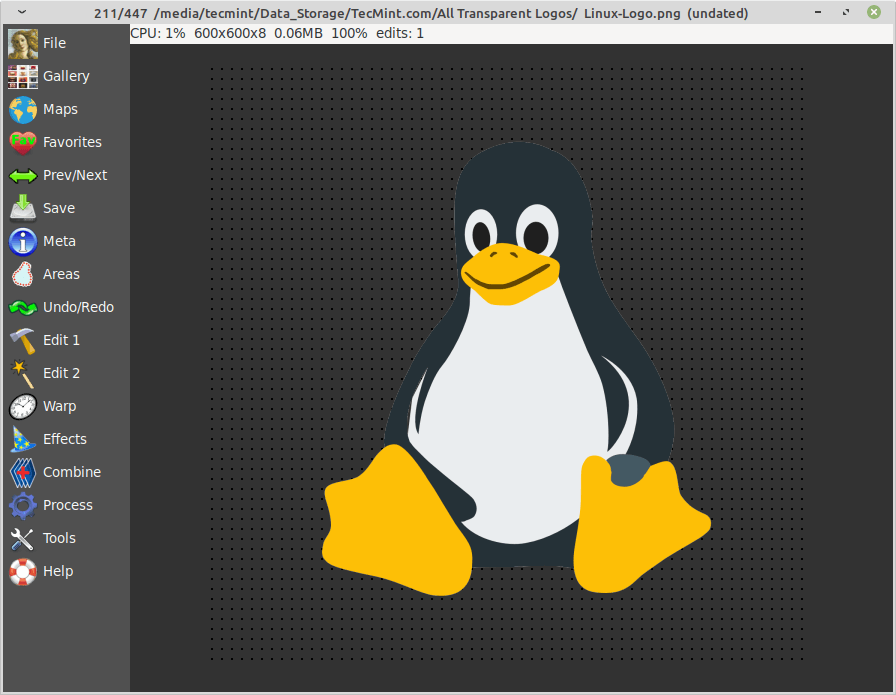The height and width of the screenshot is (695, 896).
Task: Open the File menu icon
Action: 23,43
